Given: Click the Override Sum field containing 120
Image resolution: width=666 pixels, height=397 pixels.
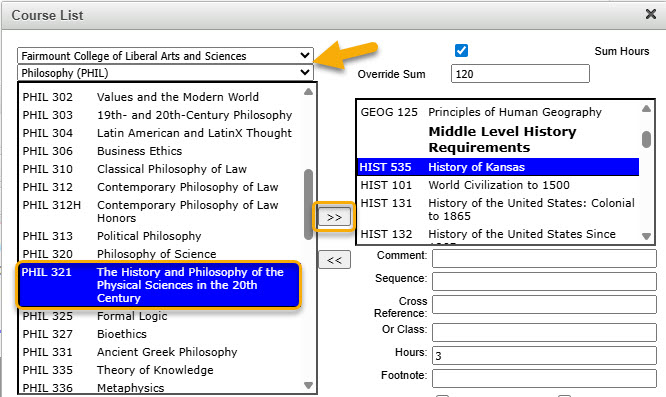Looking at the screenshot, I should pos(520,74).
